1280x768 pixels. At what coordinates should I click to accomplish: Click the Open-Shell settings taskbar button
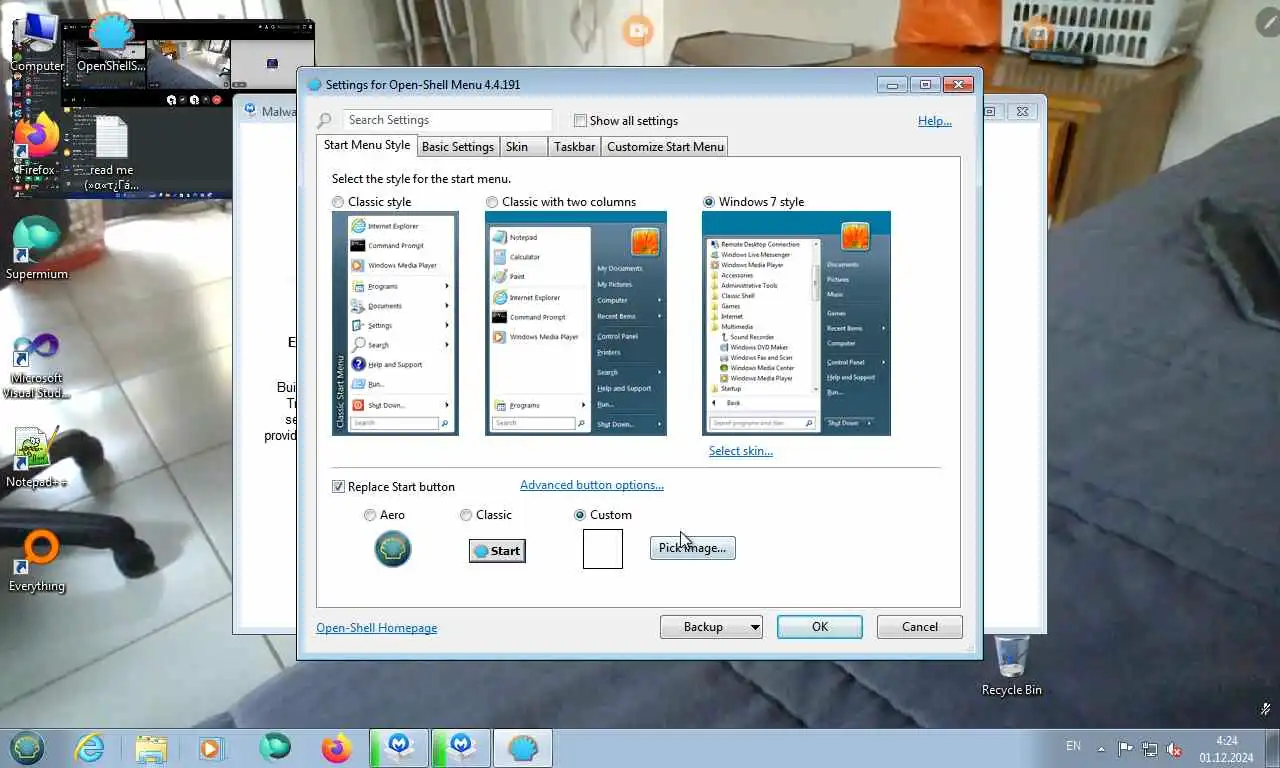[523, 748]
